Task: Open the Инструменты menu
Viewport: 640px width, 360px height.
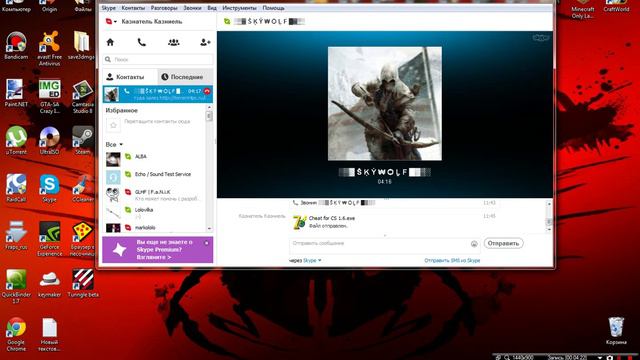Action: [240, 8]
